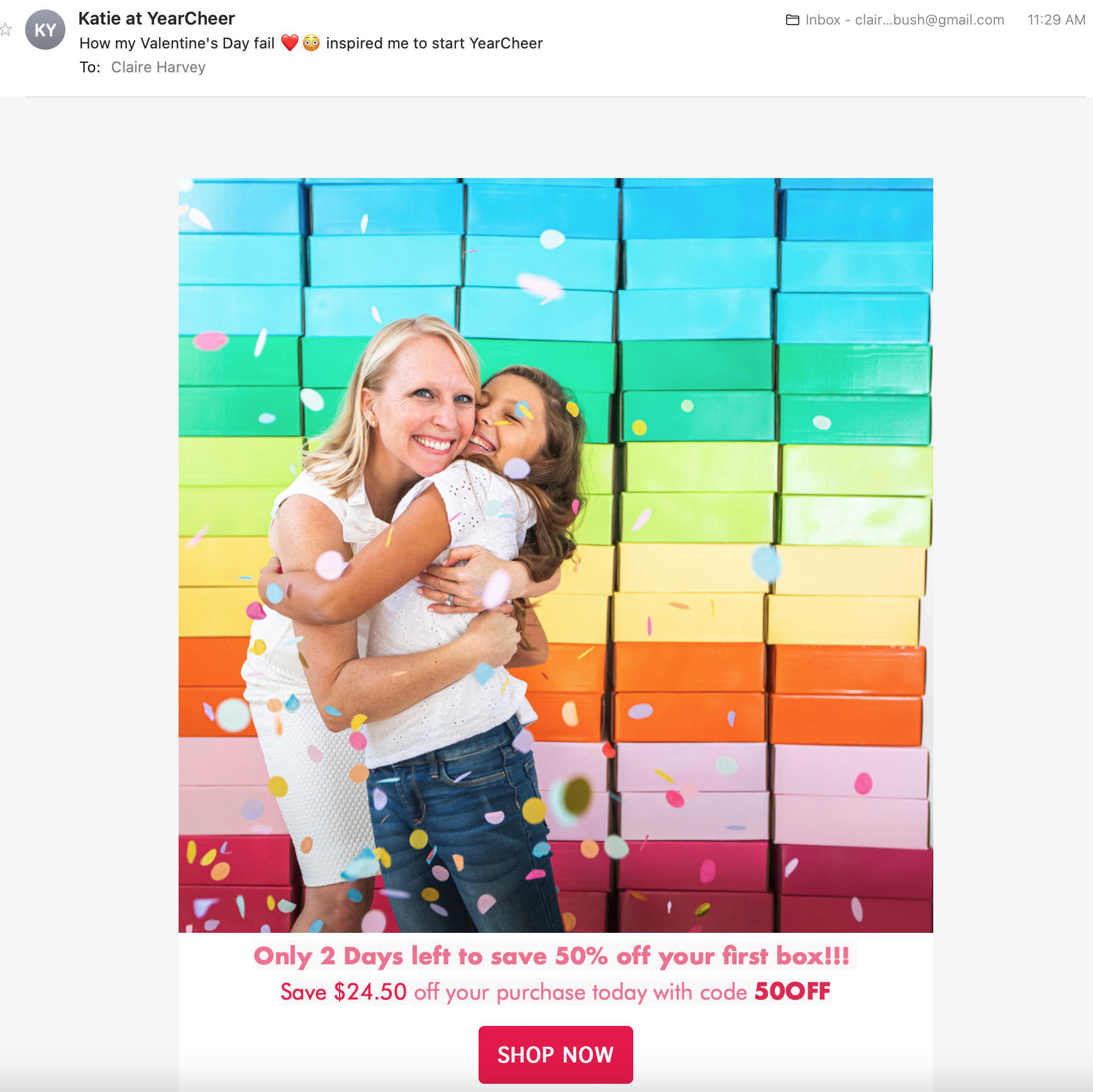1093x1092 pixels.
Task: Click the flushed face emoji in subject
Action: (x=311, y=43)
